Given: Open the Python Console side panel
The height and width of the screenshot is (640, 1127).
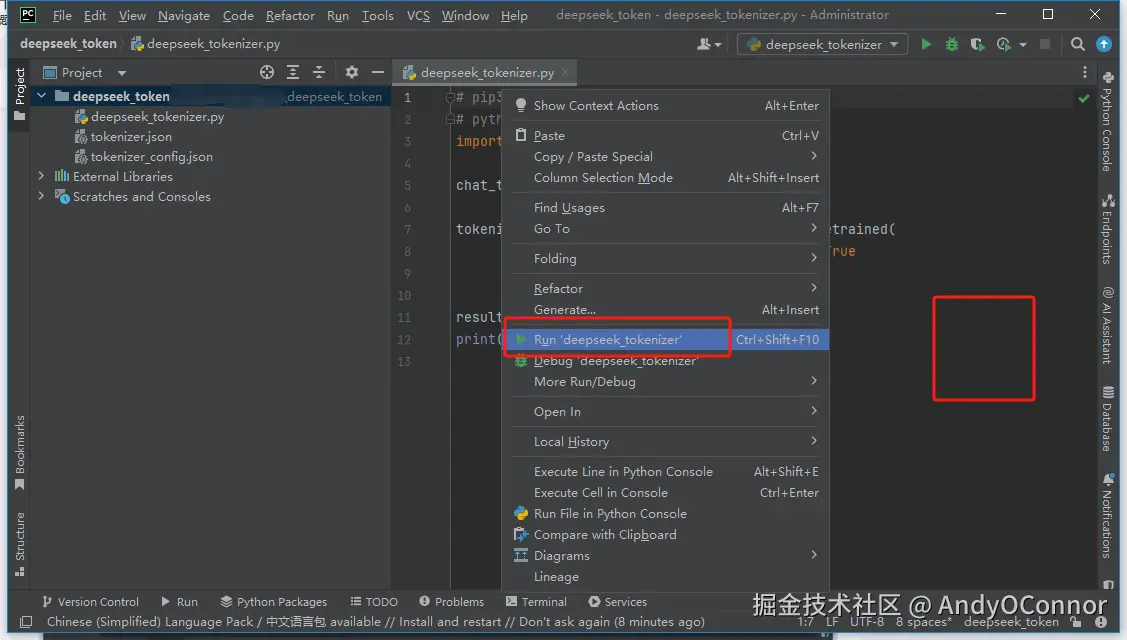Looking at the screenshot, I should coord(1108,121).
